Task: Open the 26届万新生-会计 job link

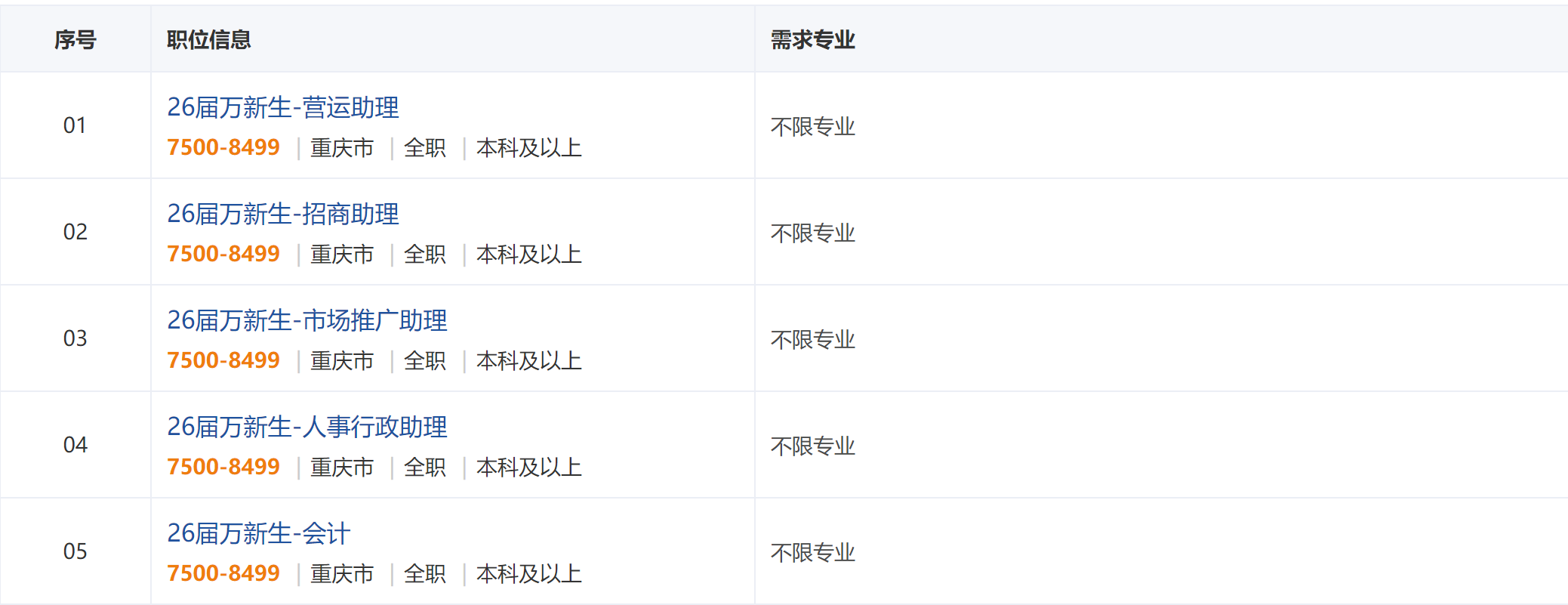Action: 258,534
